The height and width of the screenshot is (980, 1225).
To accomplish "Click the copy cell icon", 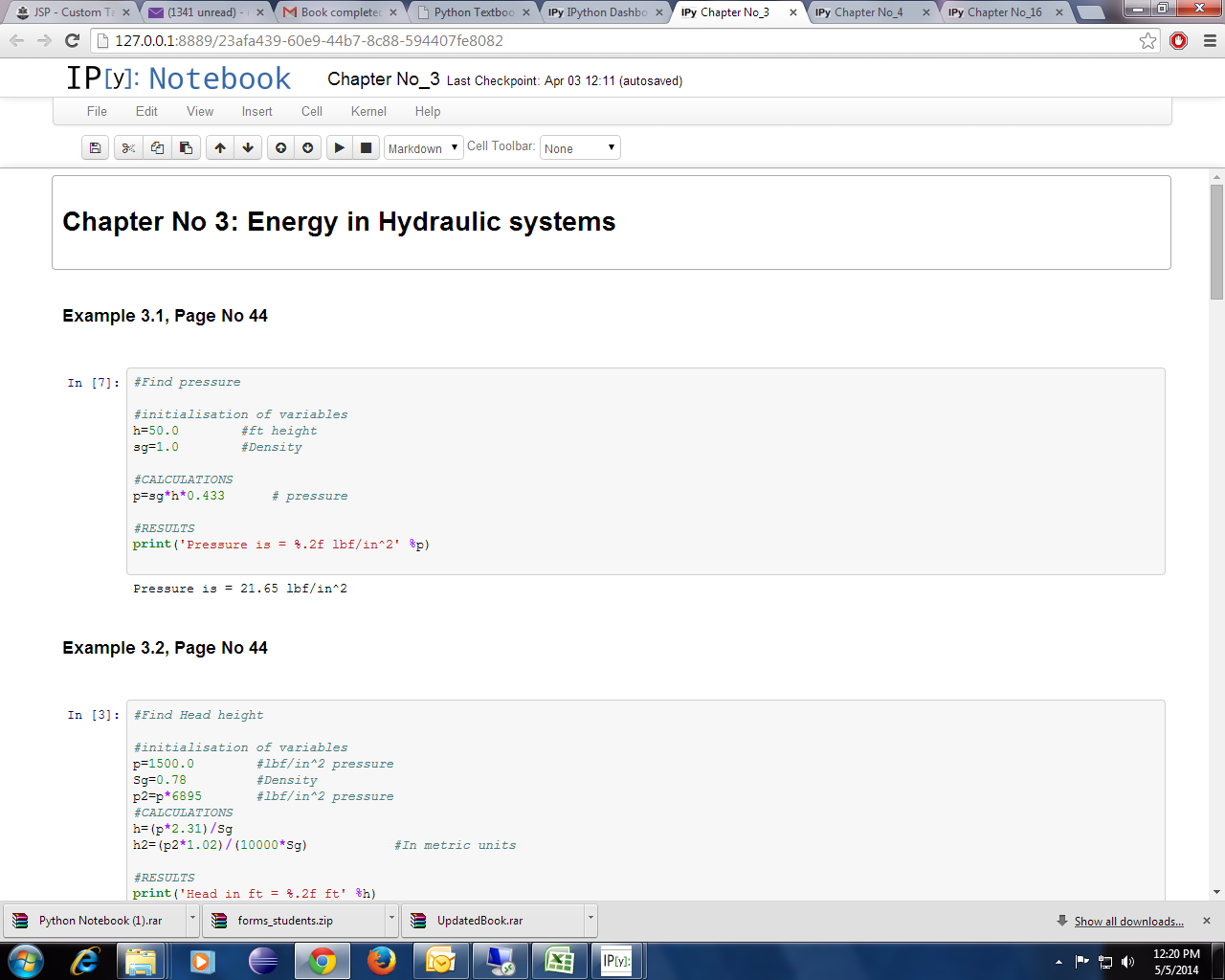I will [157, 147].
